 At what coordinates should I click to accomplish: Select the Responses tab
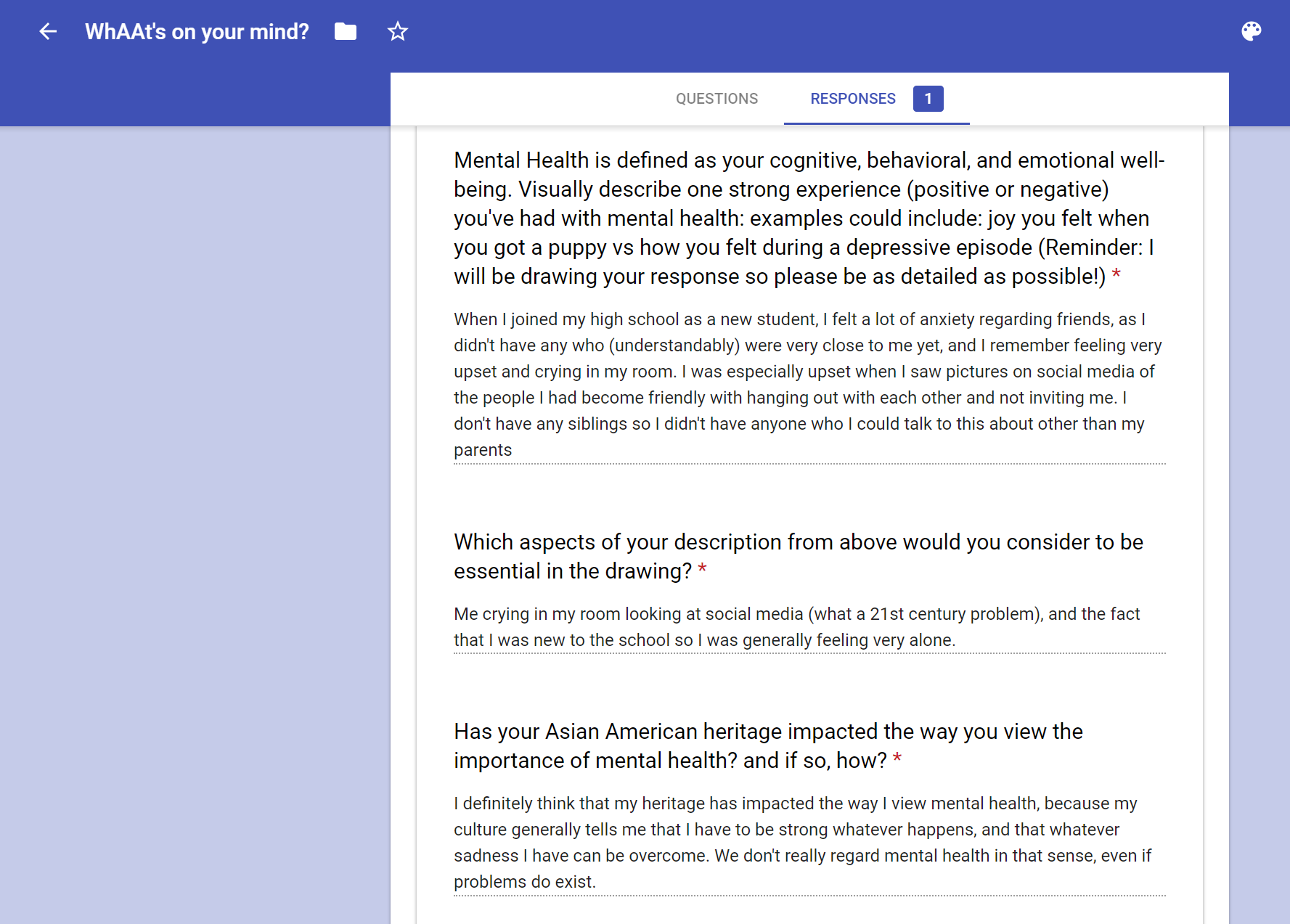tap(853, 99)
